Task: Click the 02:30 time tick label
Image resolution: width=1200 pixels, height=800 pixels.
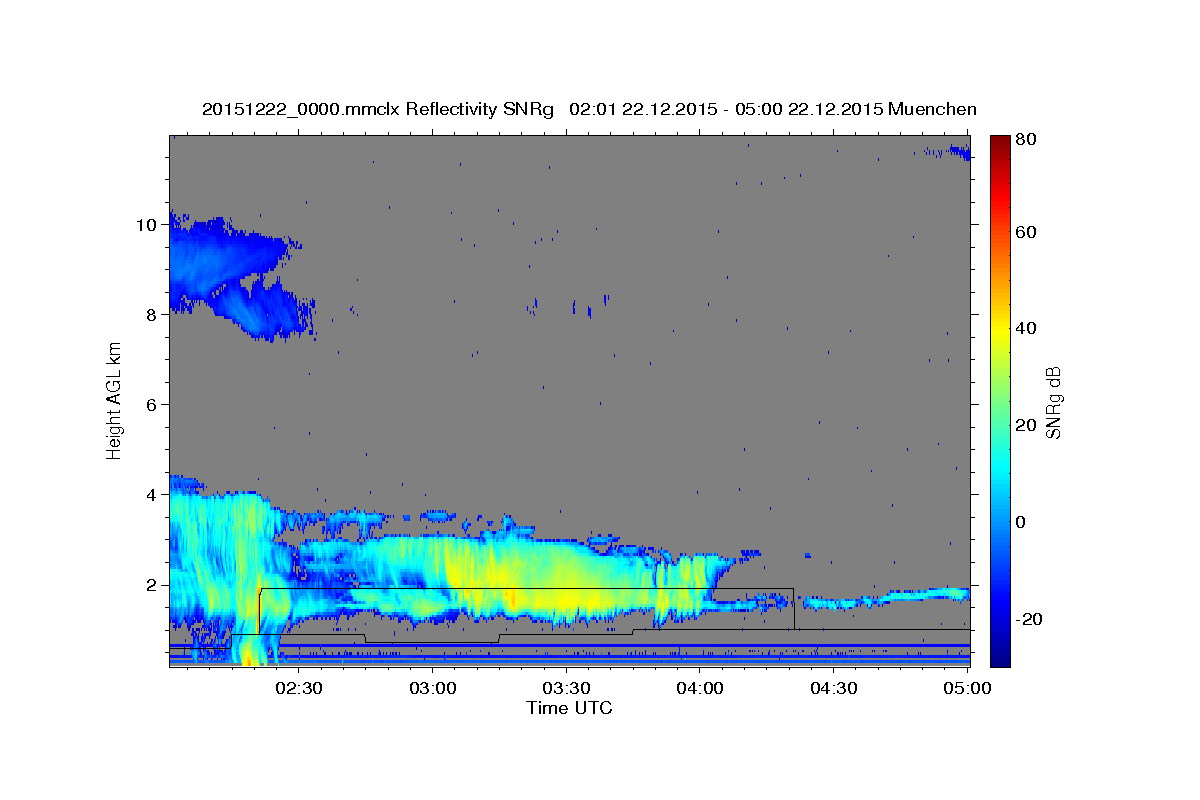Action: (298, 688)
